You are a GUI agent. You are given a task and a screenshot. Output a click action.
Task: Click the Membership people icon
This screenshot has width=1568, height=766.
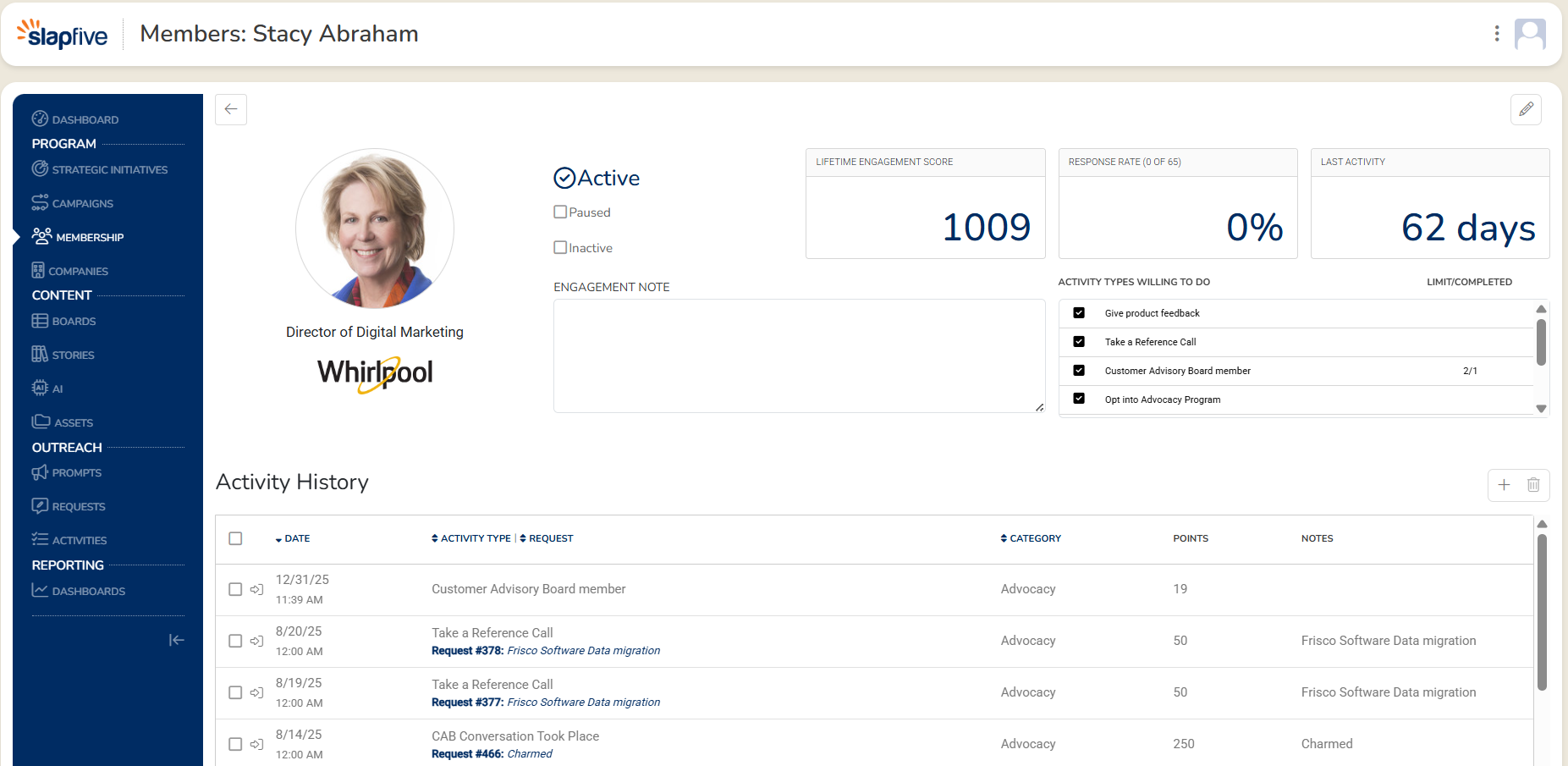coord(41,235)
